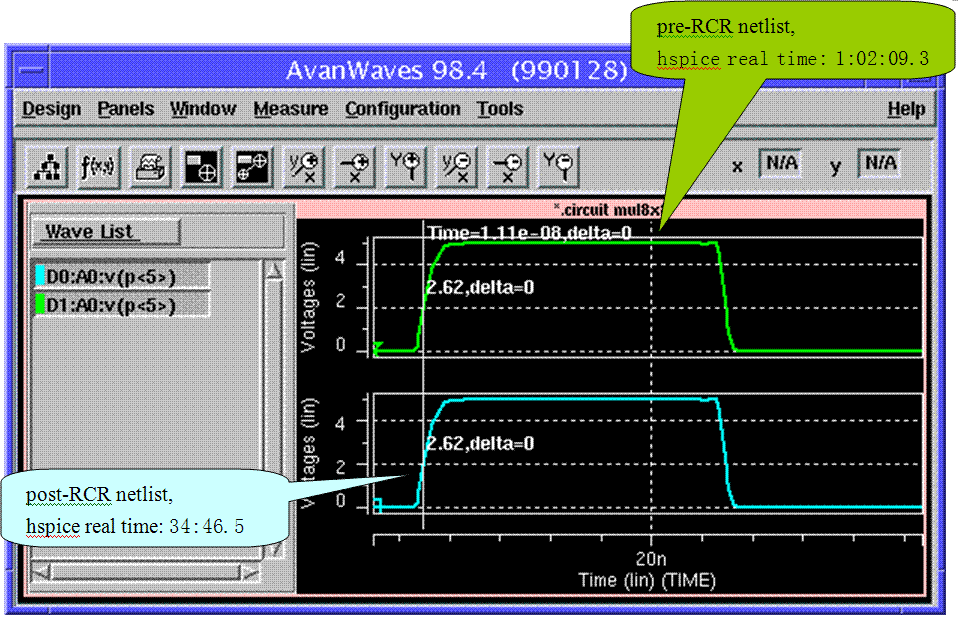Zoom out on Y axis only
958x632 pixels.
(x=558, y=166)
